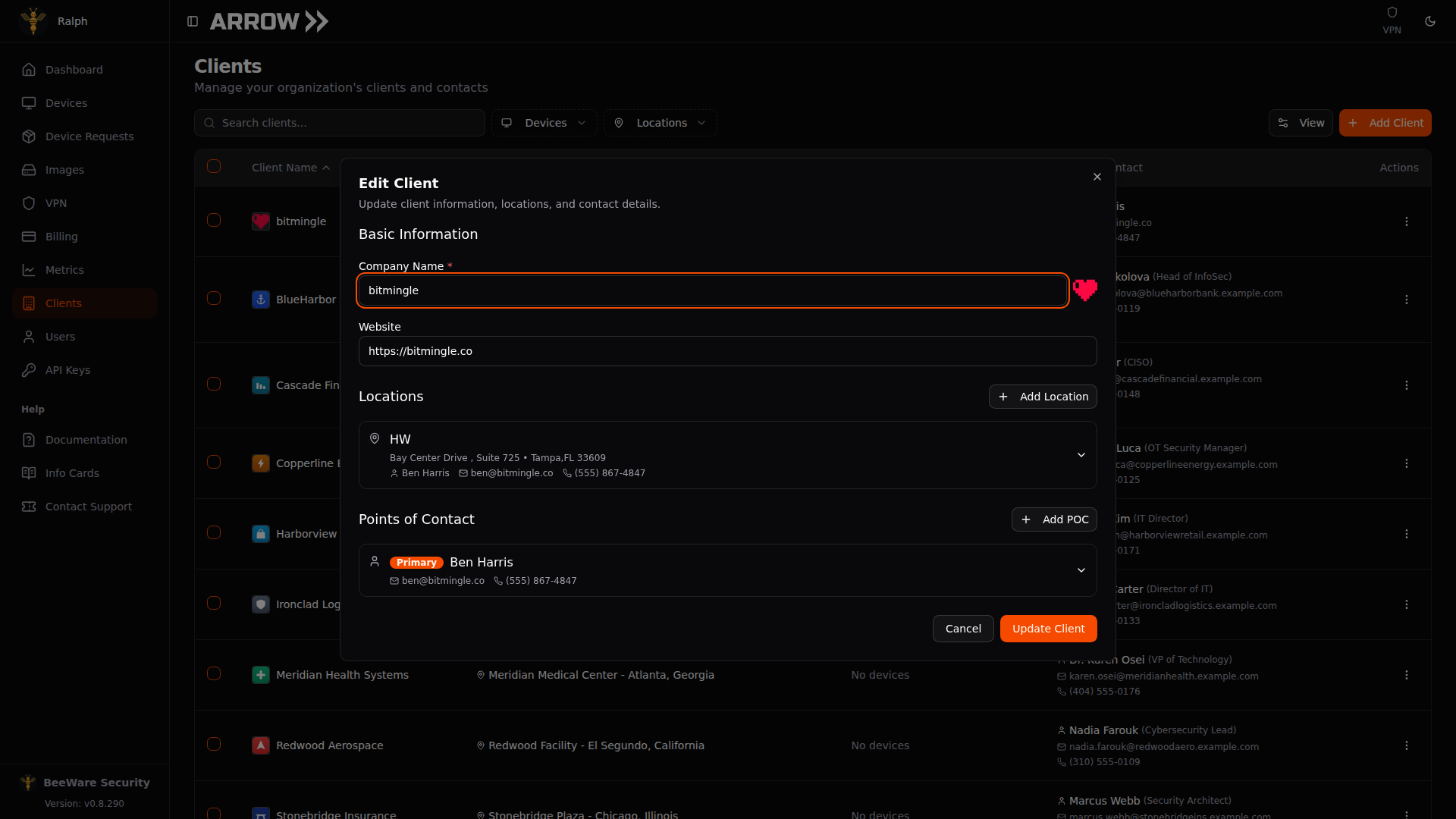Viewport: 1456px width, 819px height.
Task: Open actions menu for BlueHarbor row
Action: (x=1406, y=300)
